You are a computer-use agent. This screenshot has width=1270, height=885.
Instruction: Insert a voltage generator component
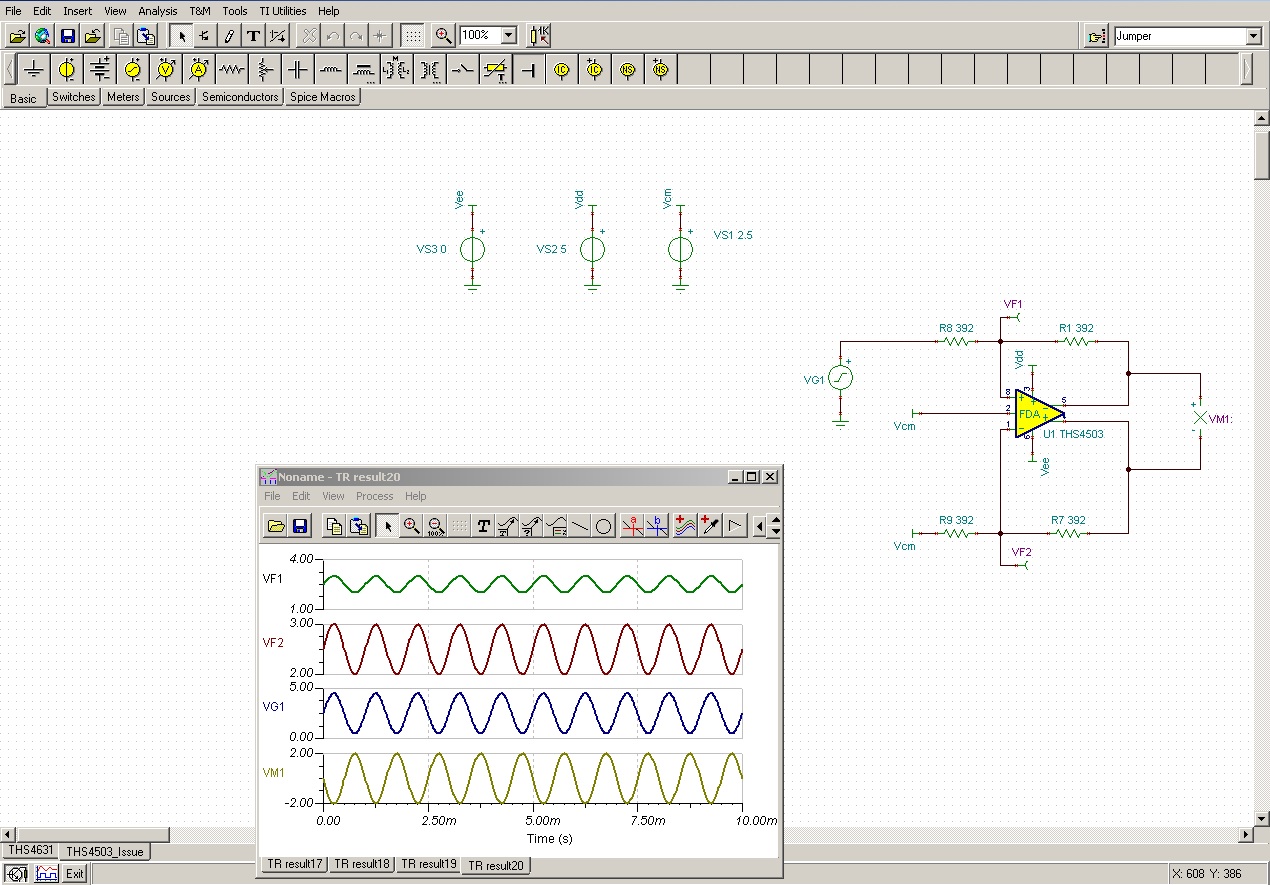click(133, 70)
